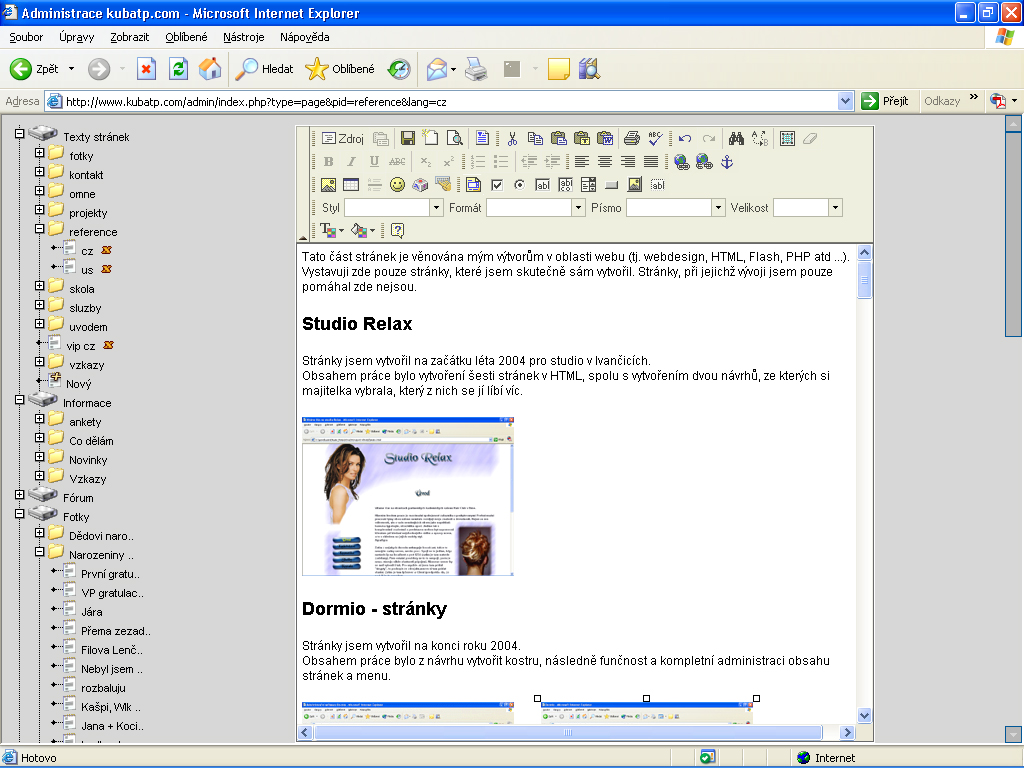Open the Nástroje menu
This screenshot has height=768, width=1024.
click(243, 37)
